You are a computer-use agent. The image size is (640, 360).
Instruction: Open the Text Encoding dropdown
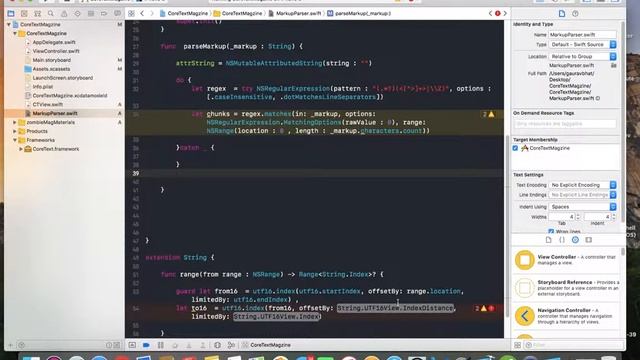click(x=582, y=185)
